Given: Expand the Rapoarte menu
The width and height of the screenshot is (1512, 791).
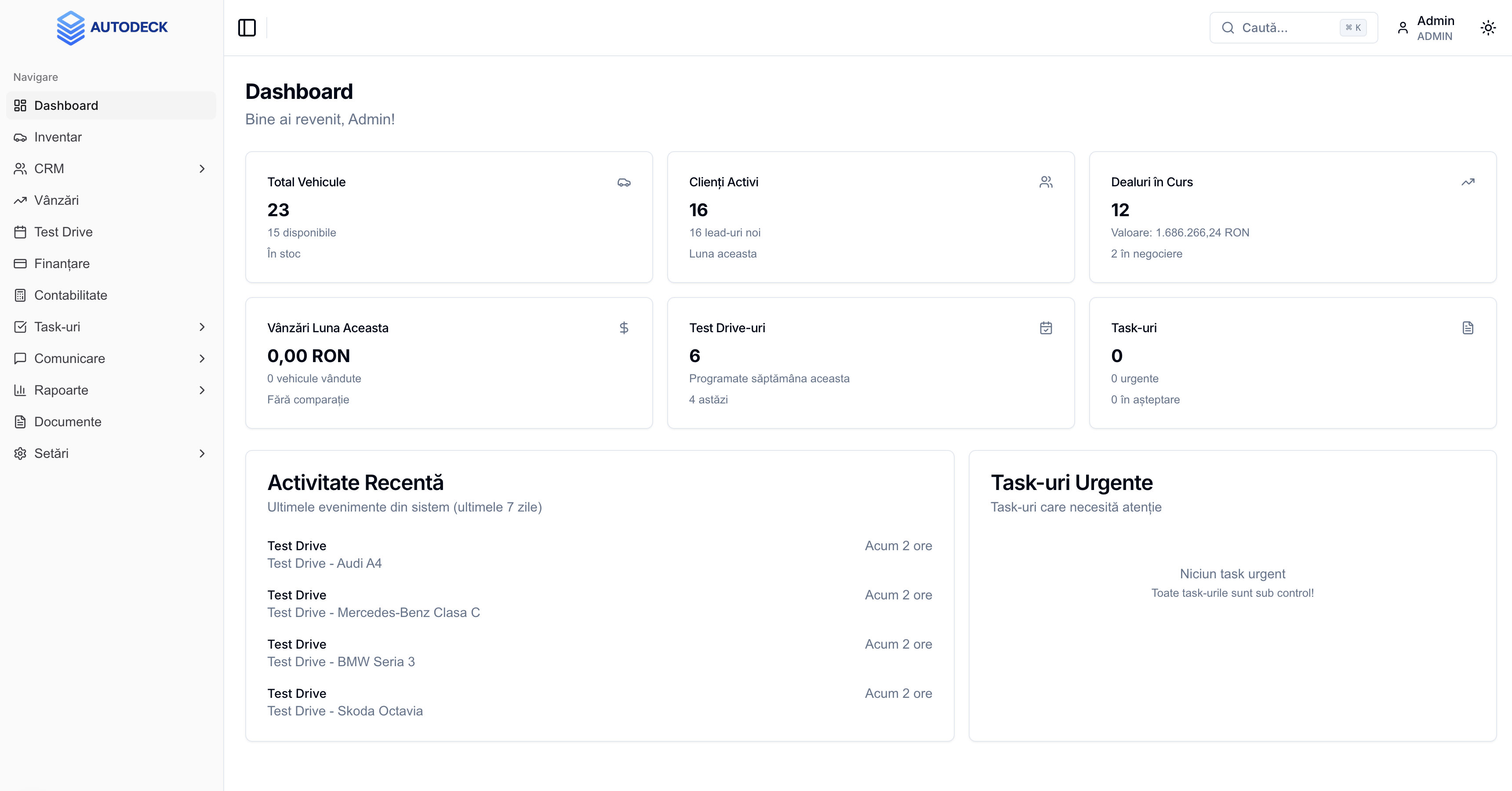Looking at the screenshot, I should click(203, 390).
